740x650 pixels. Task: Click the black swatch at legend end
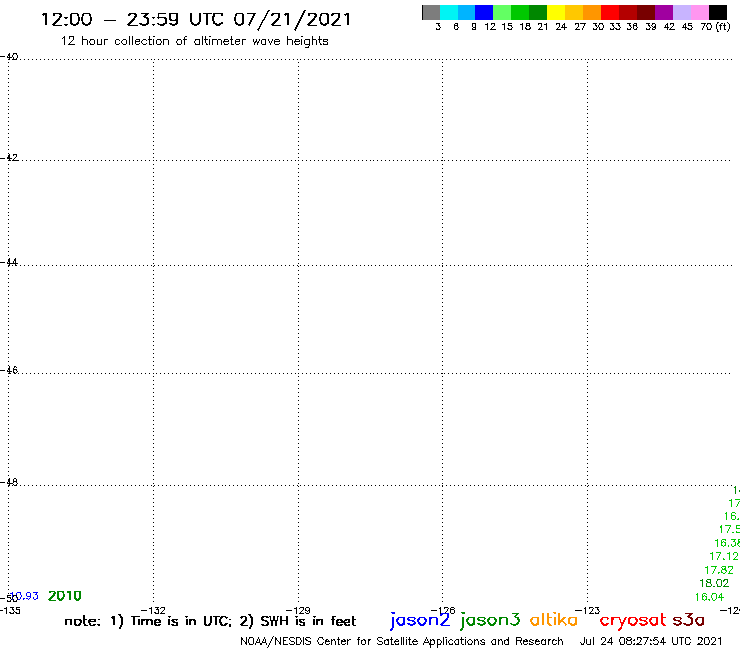coord(718,12)
